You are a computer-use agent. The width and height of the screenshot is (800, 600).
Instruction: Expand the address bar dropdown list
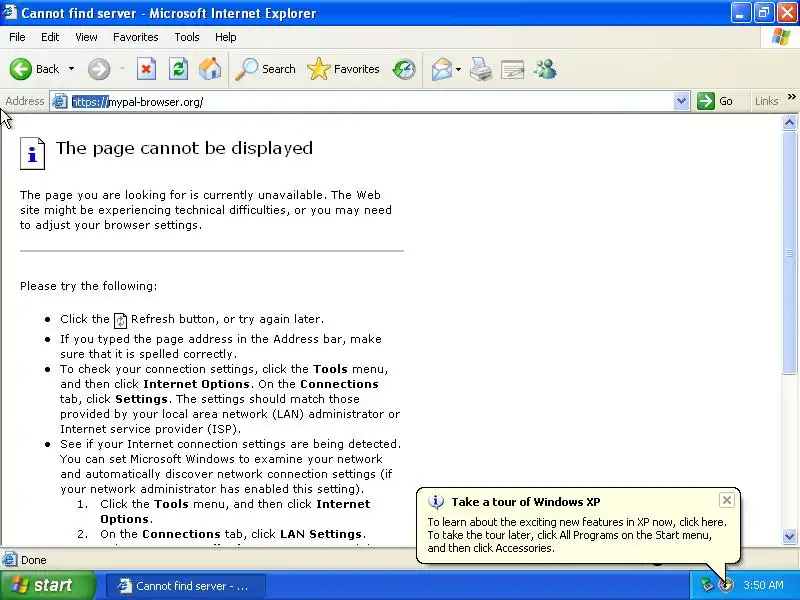pos(681,102)
